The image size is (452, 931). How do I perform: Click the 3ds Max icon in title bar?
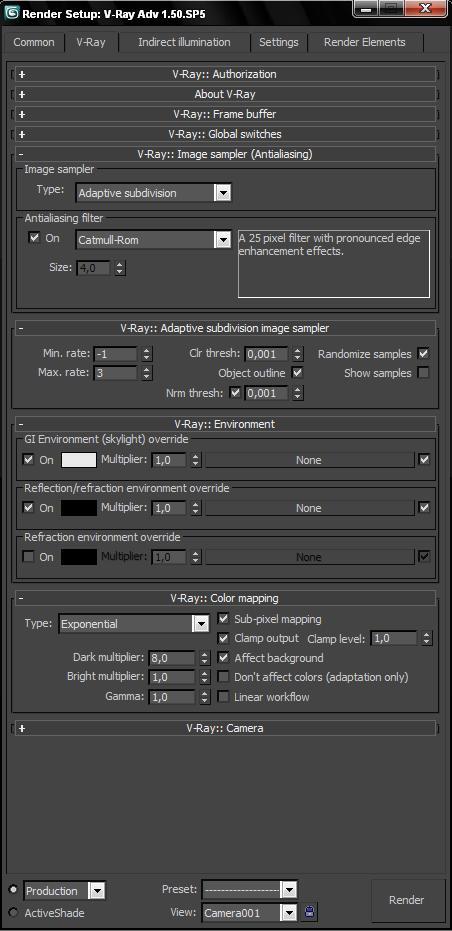click(x=11, y=13)
